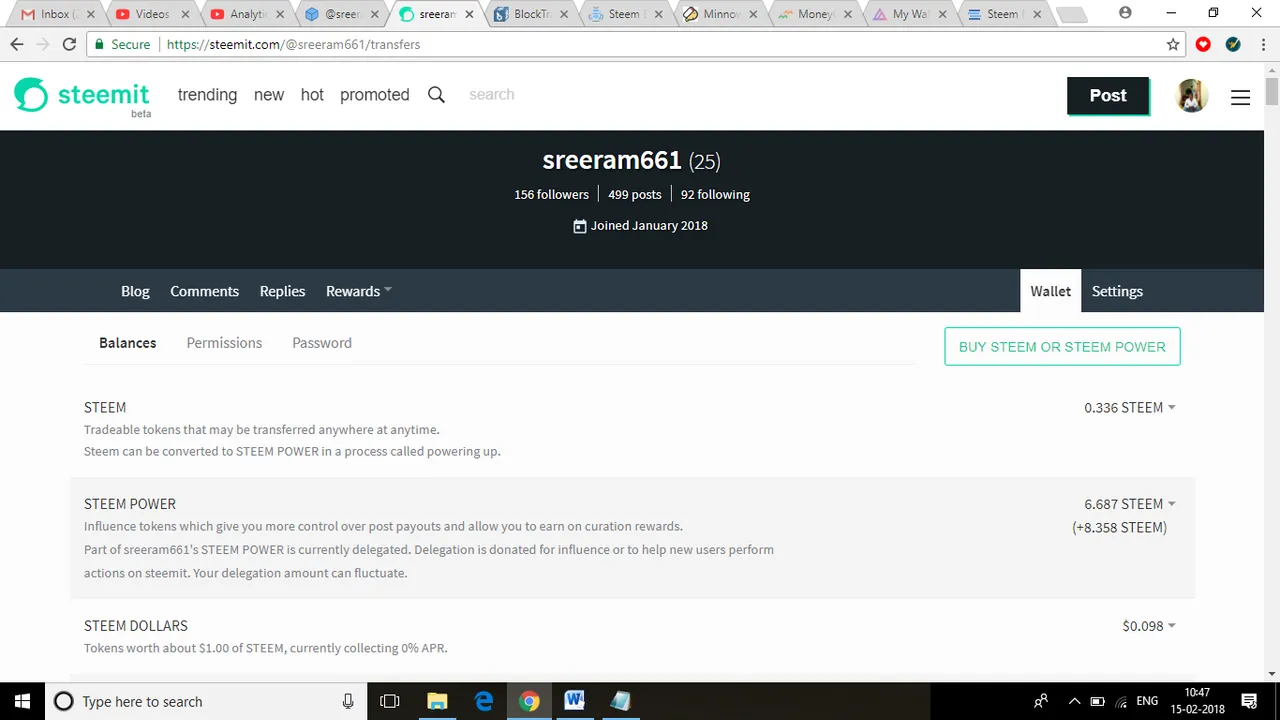Screen dimensions: 1280x720
Task: Open the Wi-Fi network icon
Action: (x=1122, y=701)
